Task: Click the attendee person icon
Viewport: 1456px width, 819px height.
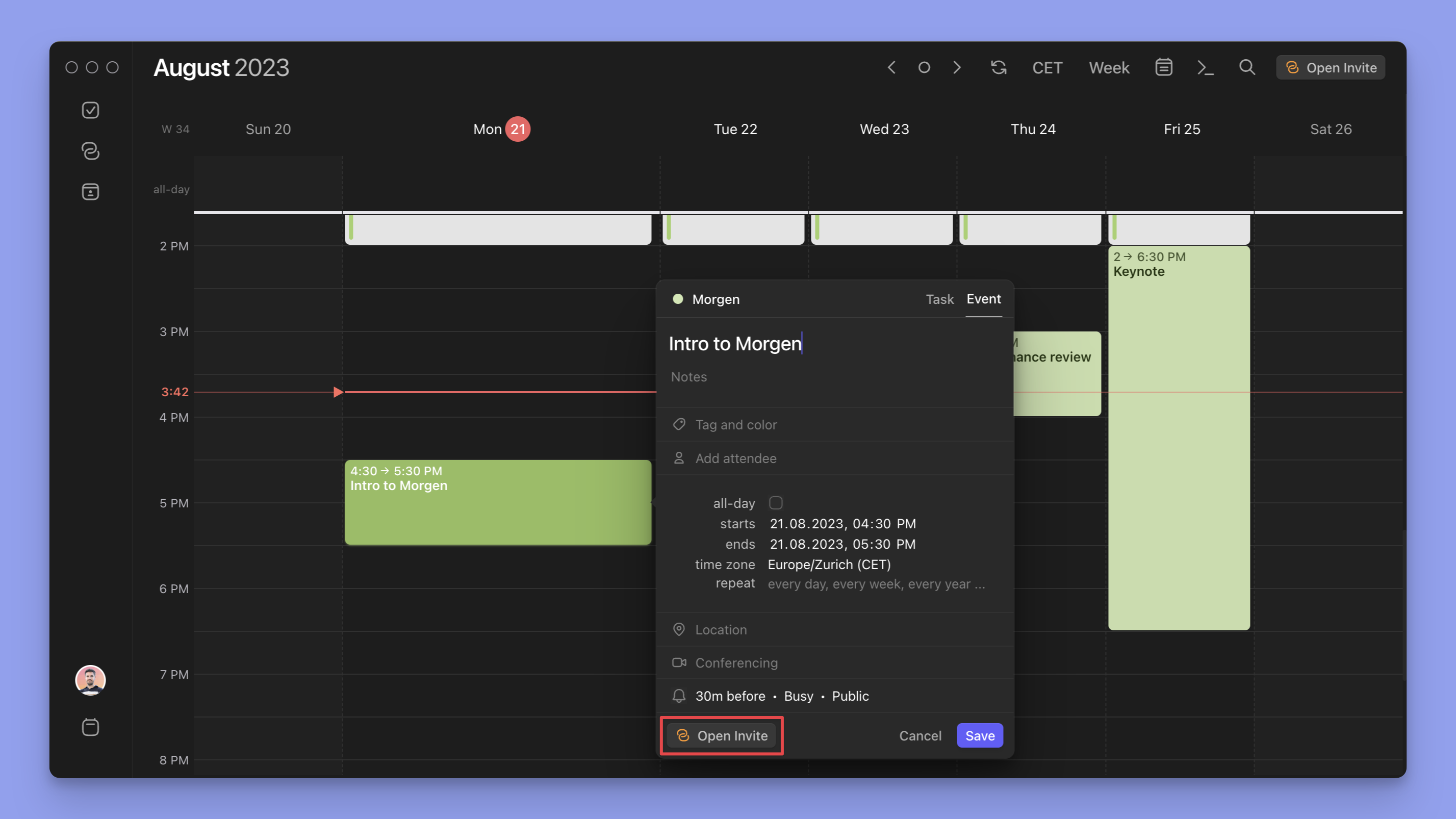Action: point(679,458)
